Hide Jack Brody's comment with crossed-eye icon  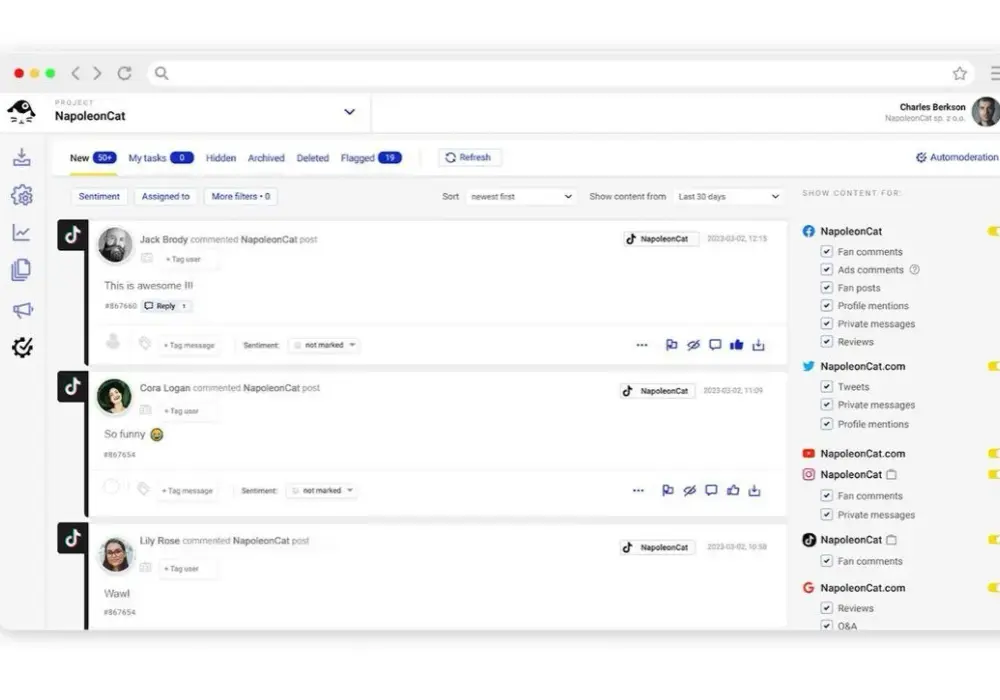point(693,345)
